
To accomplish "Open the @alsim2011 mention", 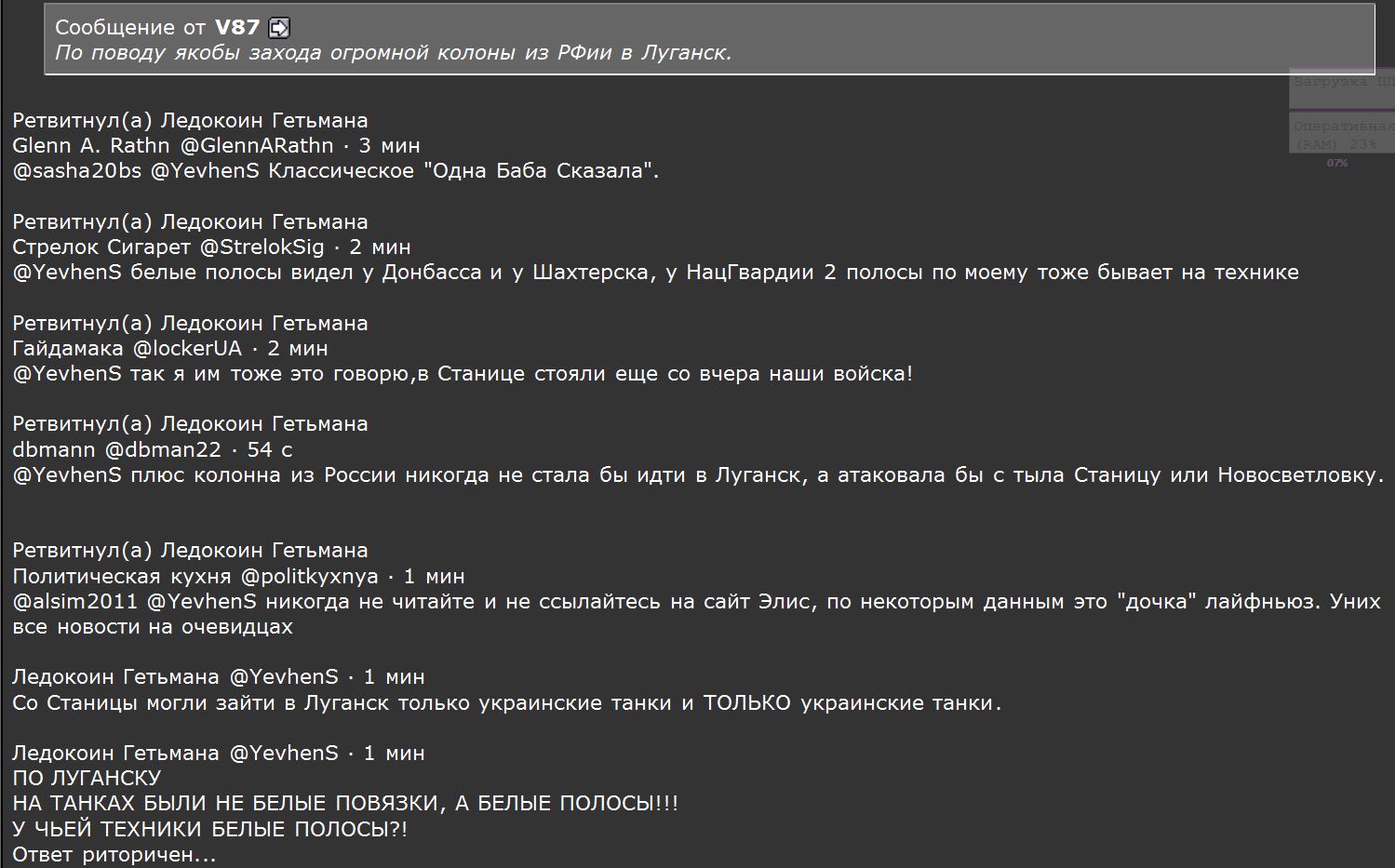I will [75, 602].
